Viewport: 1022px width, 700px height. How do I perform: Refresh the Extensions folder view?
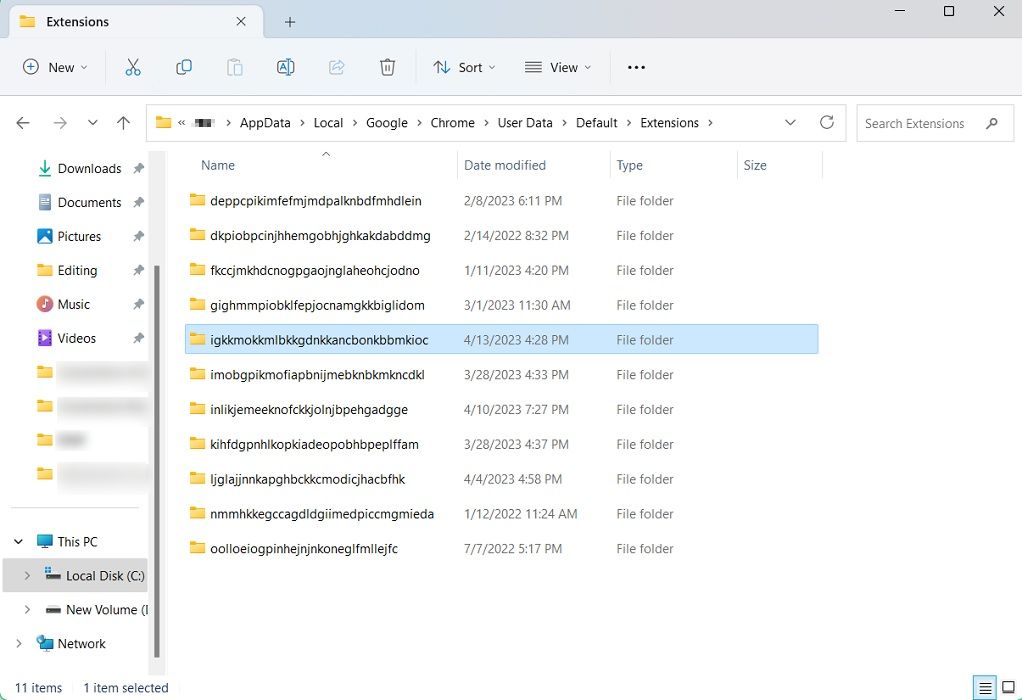pos(827,123)
